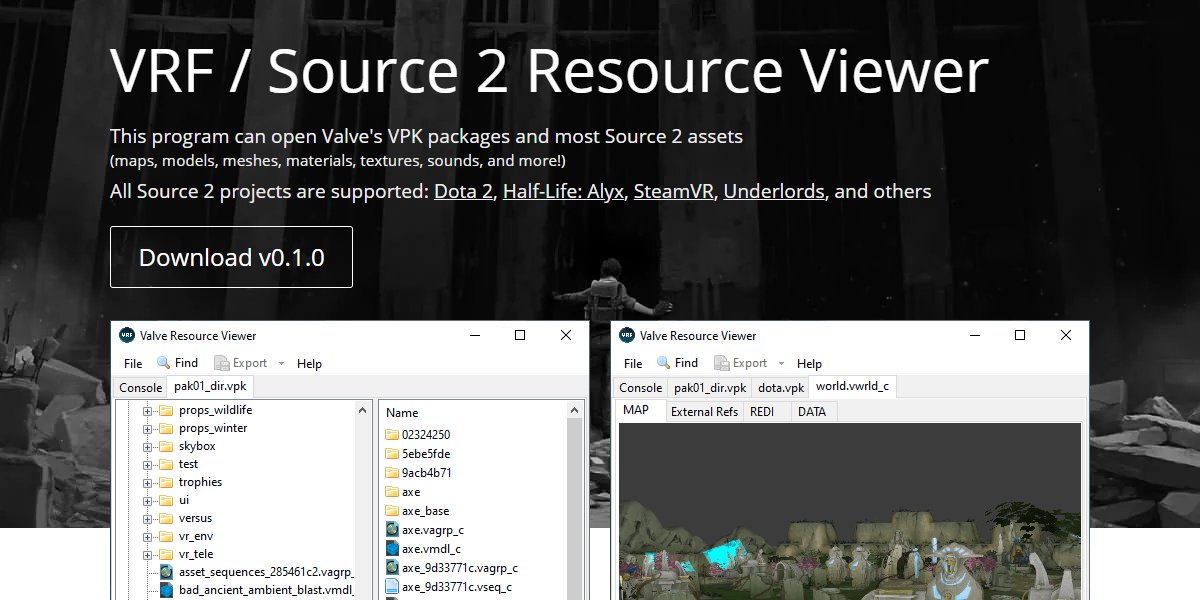Open File menu in left window
Image resolution: width=1200 pixels, height=600 pixels.
point(133,363)
